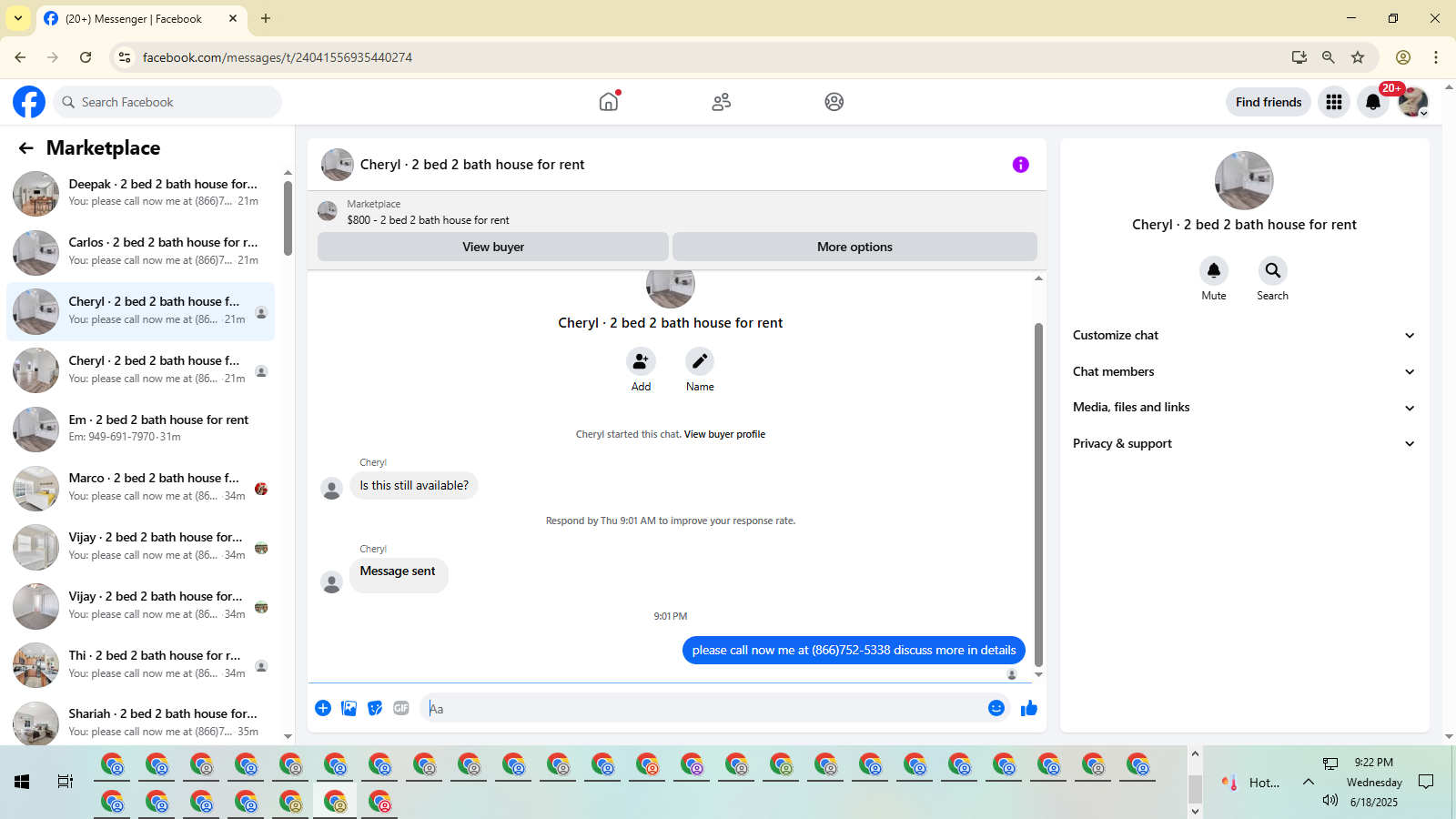Open Em's conversation with phone number
The height and width of the screenshot is (819, 1456).
(141, 429)
